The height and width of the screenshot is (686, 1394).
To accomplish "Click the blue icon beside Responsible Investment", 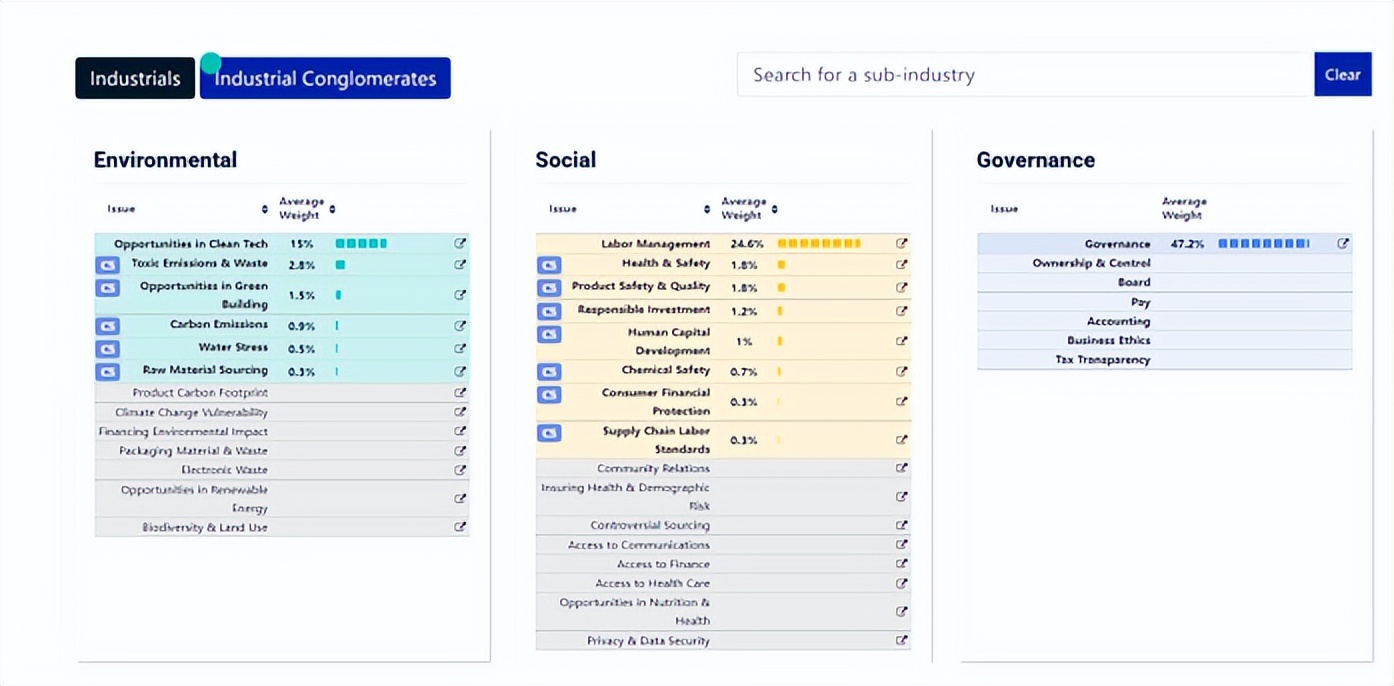I will [x=549, y=311].
